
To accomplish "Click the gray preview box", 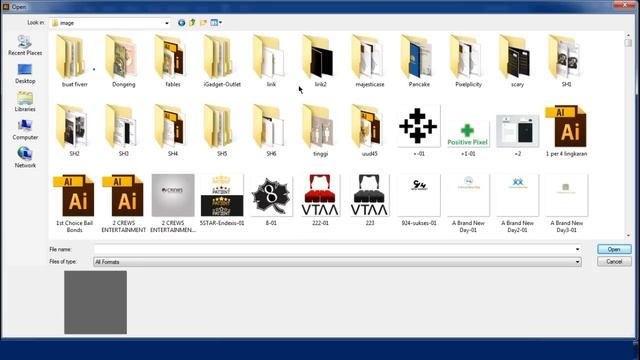I will [x=96, y=302].
